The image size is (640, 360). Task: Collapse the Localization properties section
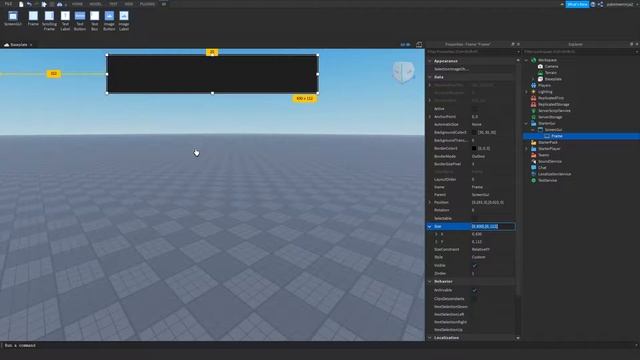pos(430,338)
